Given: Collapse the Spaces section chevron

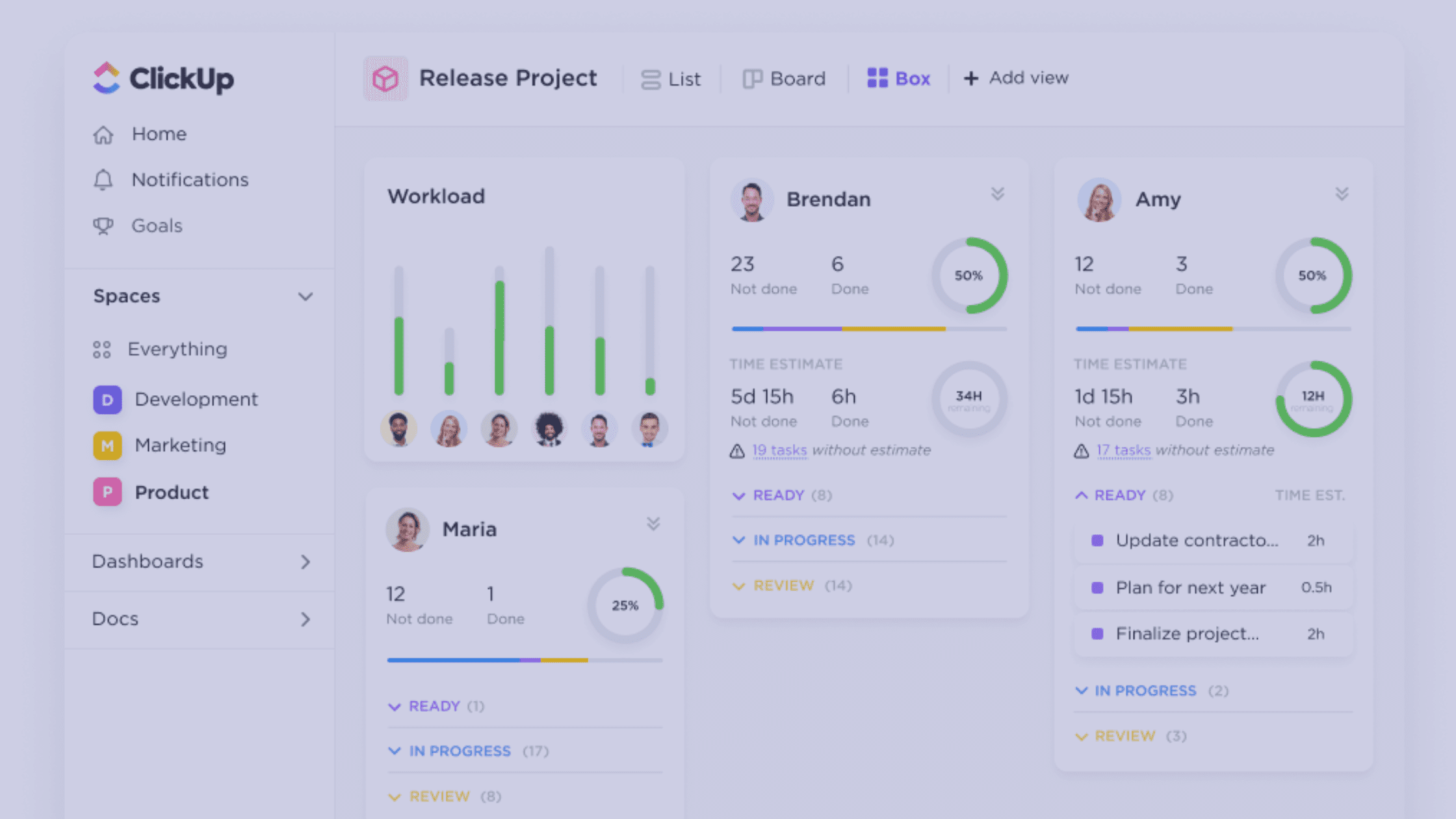Looking at the screenshot, I should click(305, 297).
